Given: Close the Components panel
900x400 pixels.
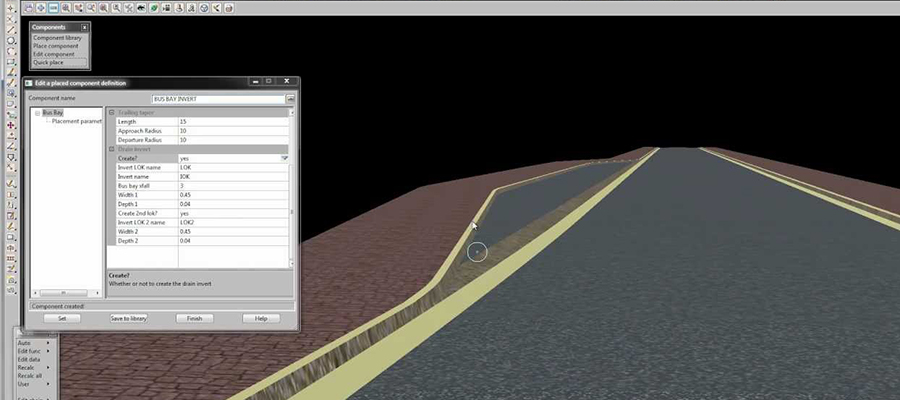Looking at the screenshot, I should tap(84, 27).
